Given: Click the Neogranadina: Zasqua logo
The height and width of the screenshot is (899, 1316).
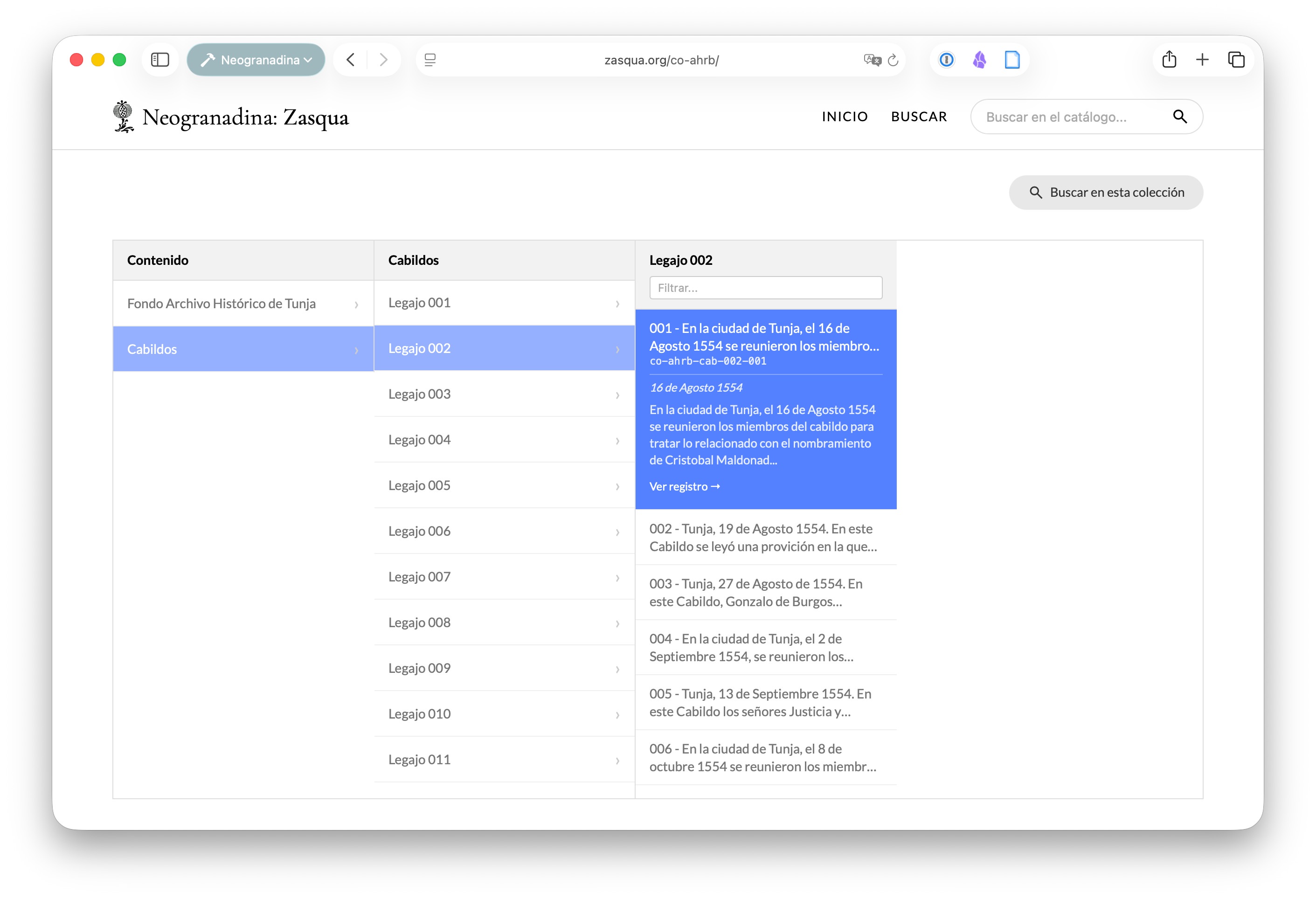Looking at the screenshot, I should pos(230,117).
